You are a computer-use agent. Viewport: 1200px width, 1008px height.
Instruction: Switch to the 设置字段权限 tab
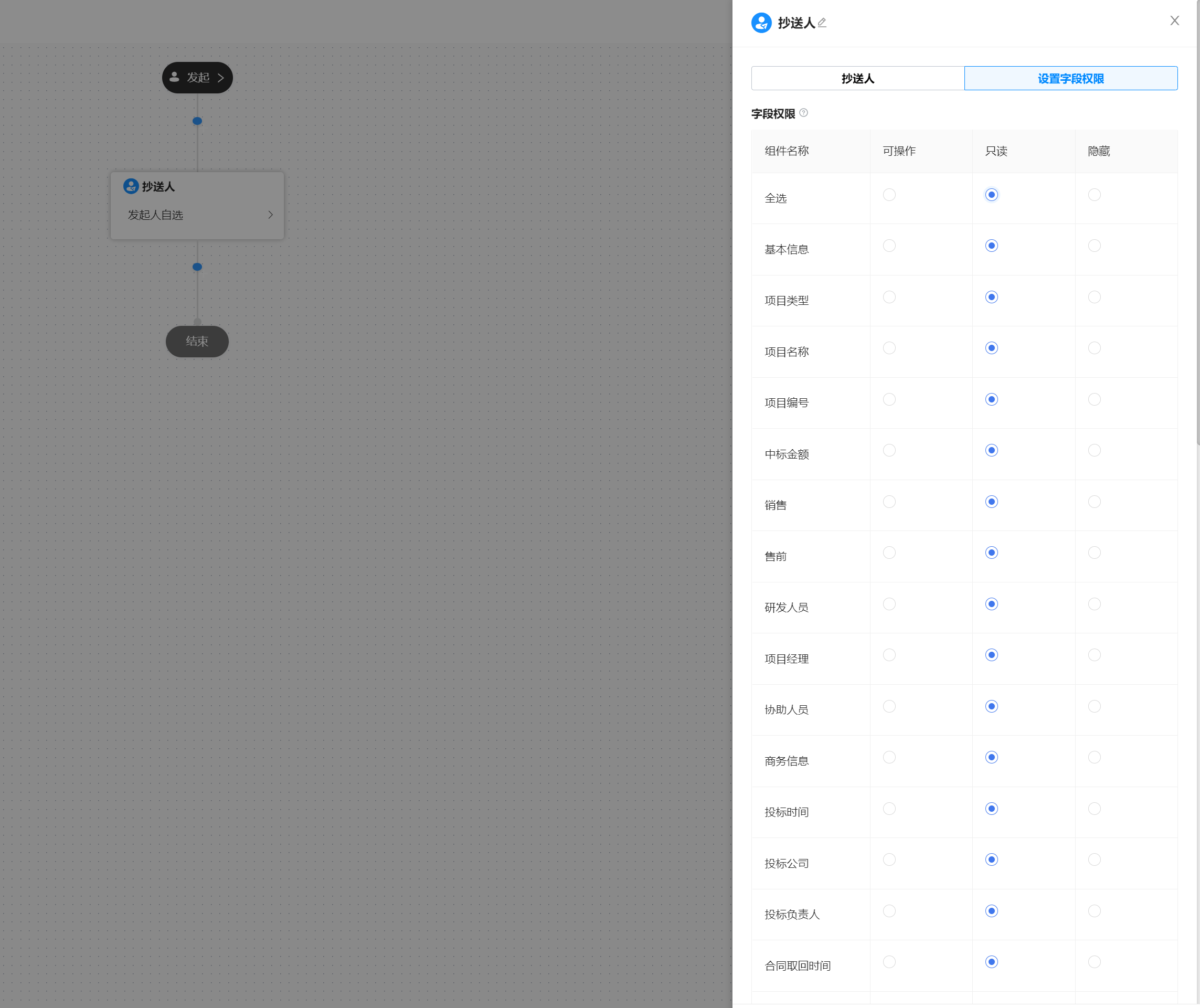[1070, 78]
